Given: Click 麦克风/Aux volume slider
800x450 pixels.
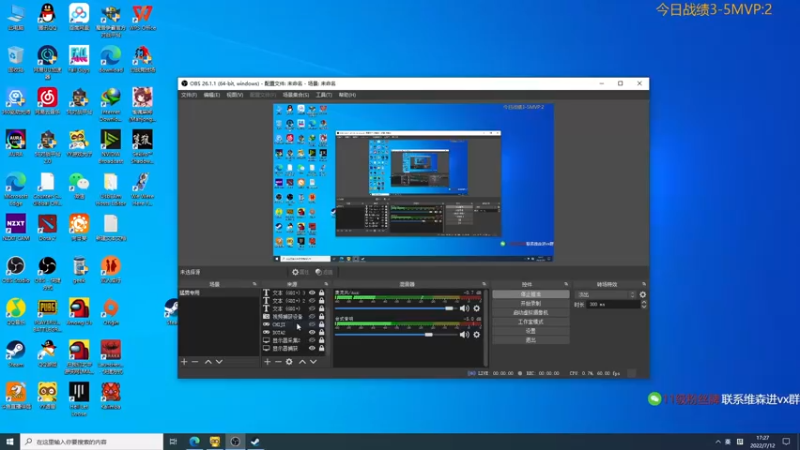Looking at the screenshot, I should tap(396, 308).
